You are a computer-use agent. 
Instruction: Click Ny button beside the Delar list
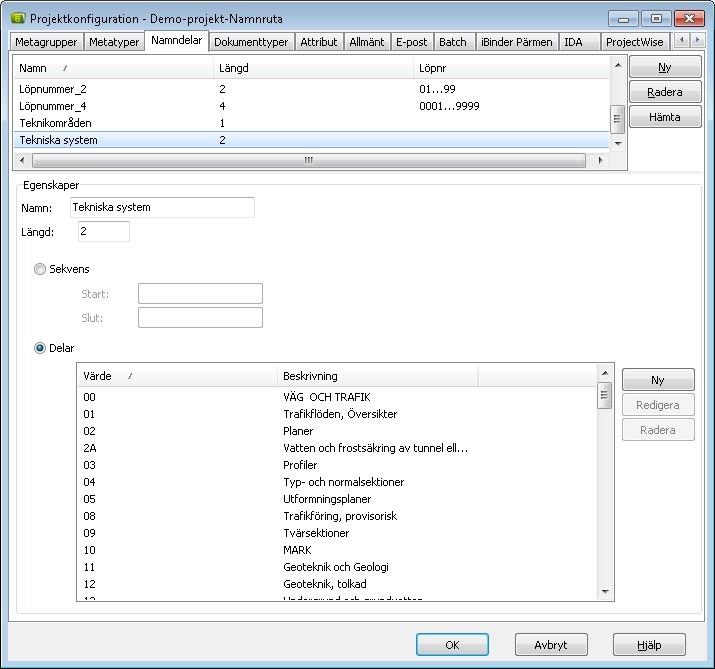click(658, 380)
